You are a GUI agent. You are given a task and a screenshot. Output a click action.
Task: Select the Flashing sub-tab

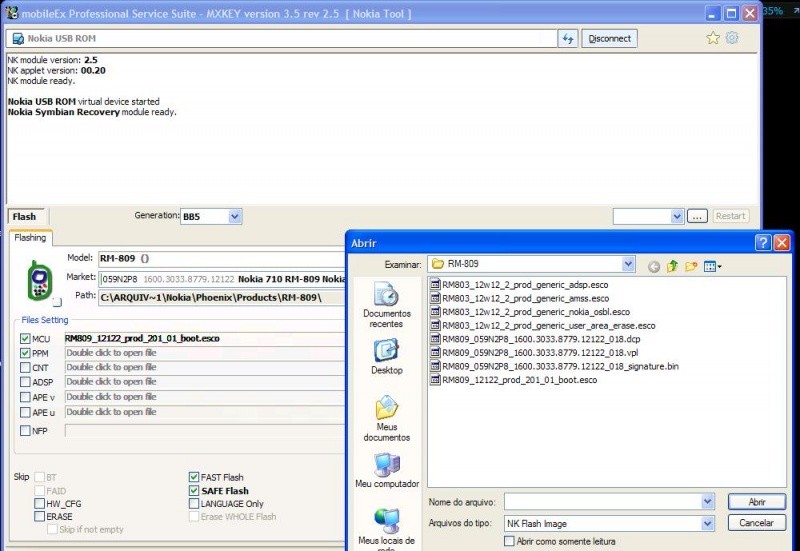pyautogui.click(x=30, y=238)
